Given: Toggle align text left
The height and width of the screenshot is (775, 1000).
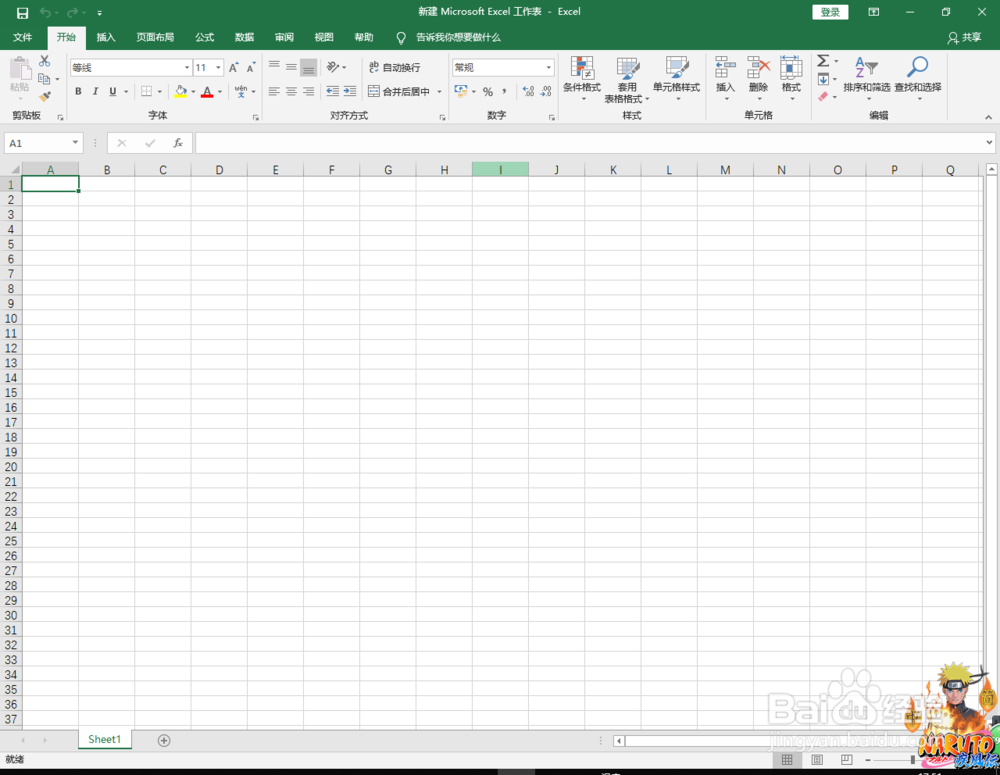Looking at the screenshot, I should pos(274,91).
